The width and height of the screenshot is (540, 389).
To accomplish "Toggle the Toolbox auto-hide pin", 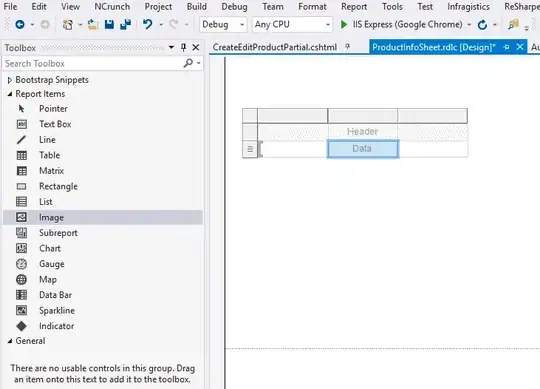I will click(x=184, y=48).
